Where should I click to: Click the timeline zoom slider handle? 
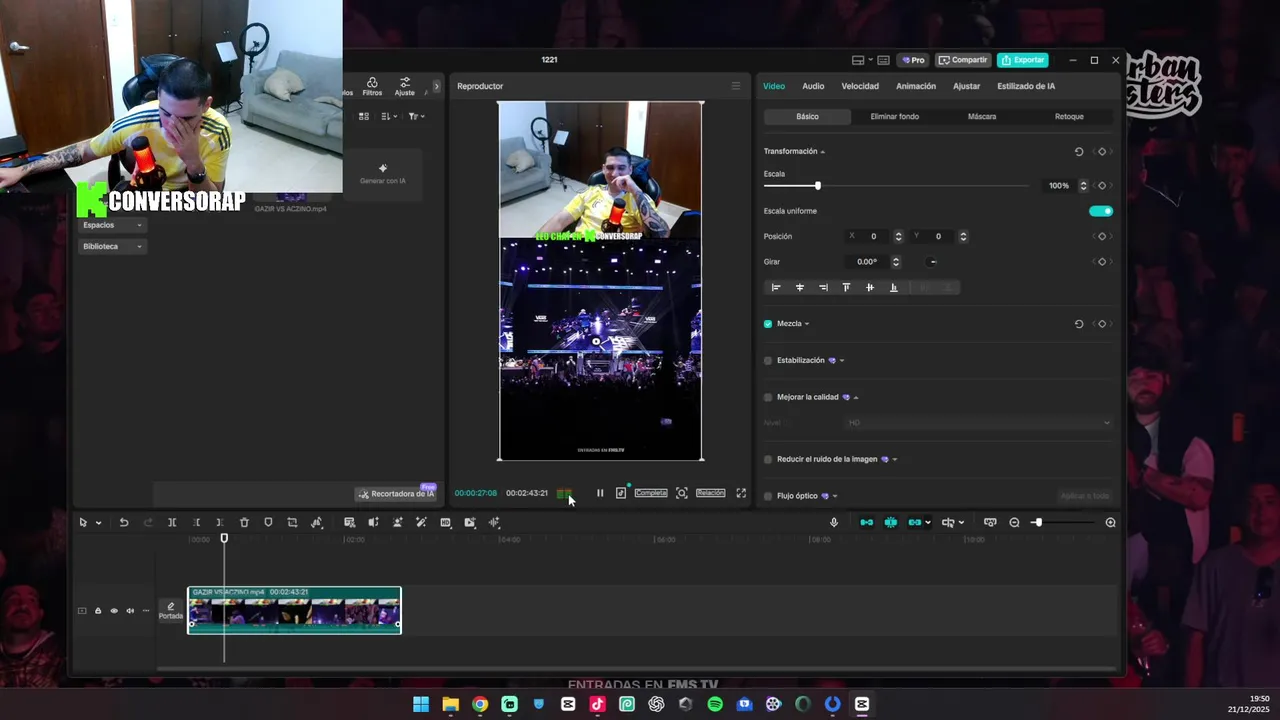click(x=1038, y=522)
